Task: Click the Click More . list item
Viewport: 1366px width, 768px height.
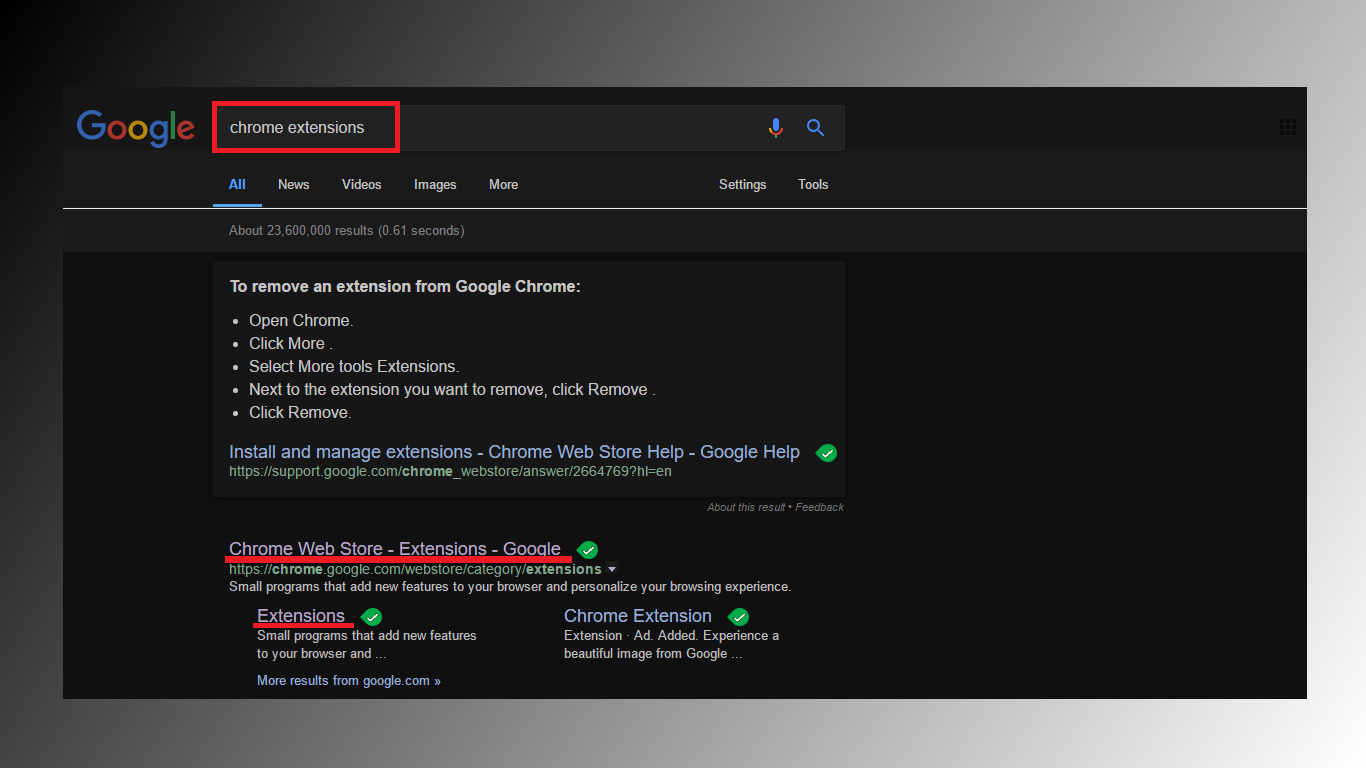Action: click(x=291, y=344)
